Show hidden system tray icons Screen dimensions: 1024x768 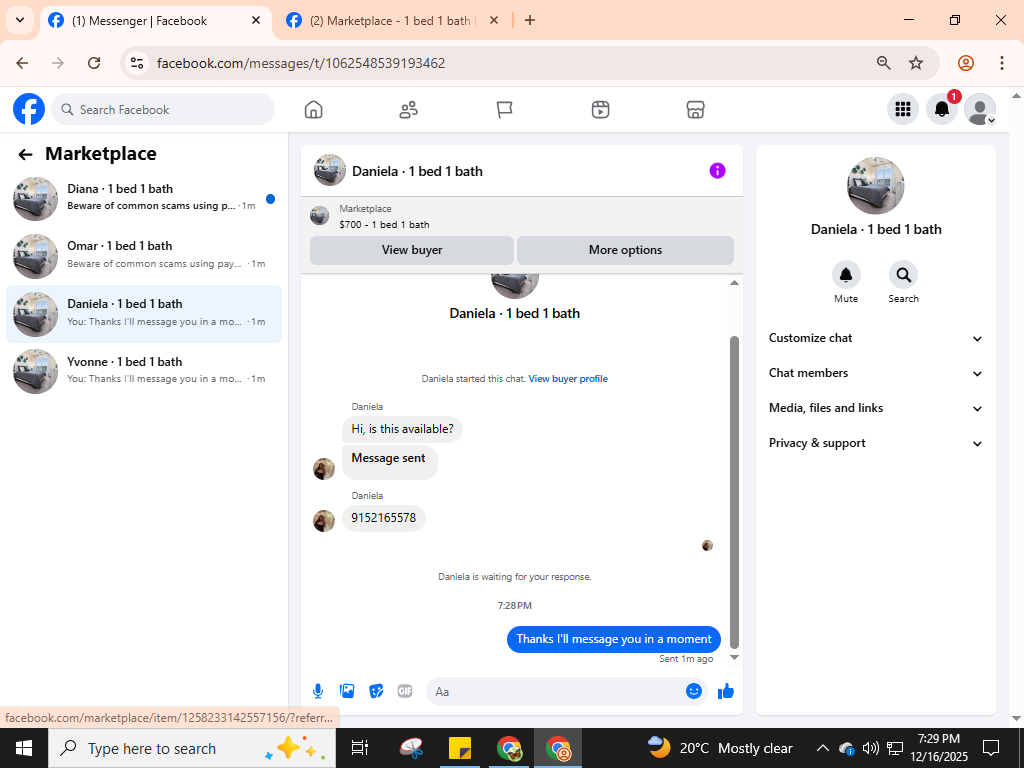pyautogui.click(x=823, y=748)
